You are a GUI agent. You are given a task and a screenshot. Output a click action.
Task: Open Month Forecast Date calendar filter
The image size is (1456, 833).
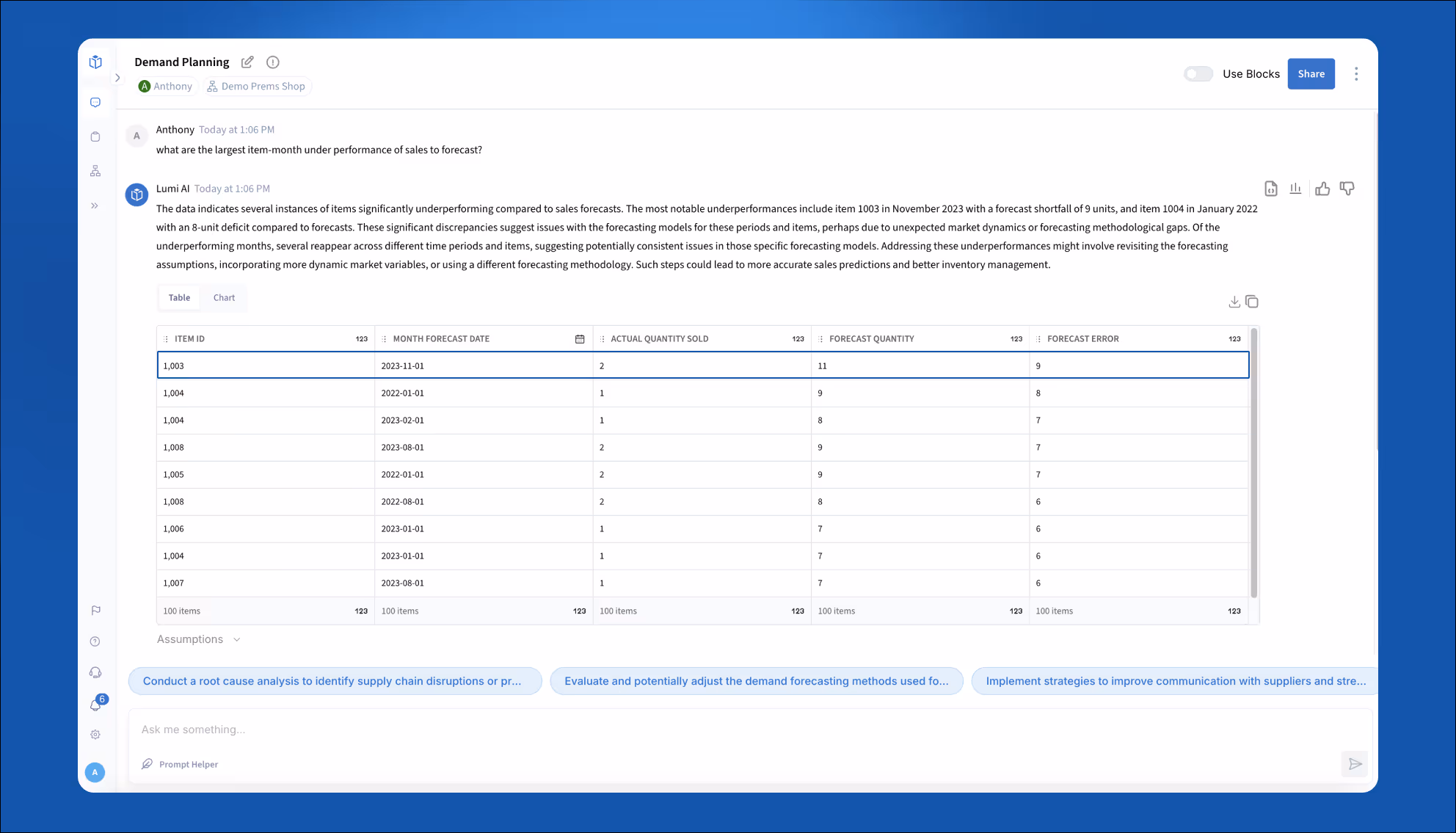[x=580, y=339]
